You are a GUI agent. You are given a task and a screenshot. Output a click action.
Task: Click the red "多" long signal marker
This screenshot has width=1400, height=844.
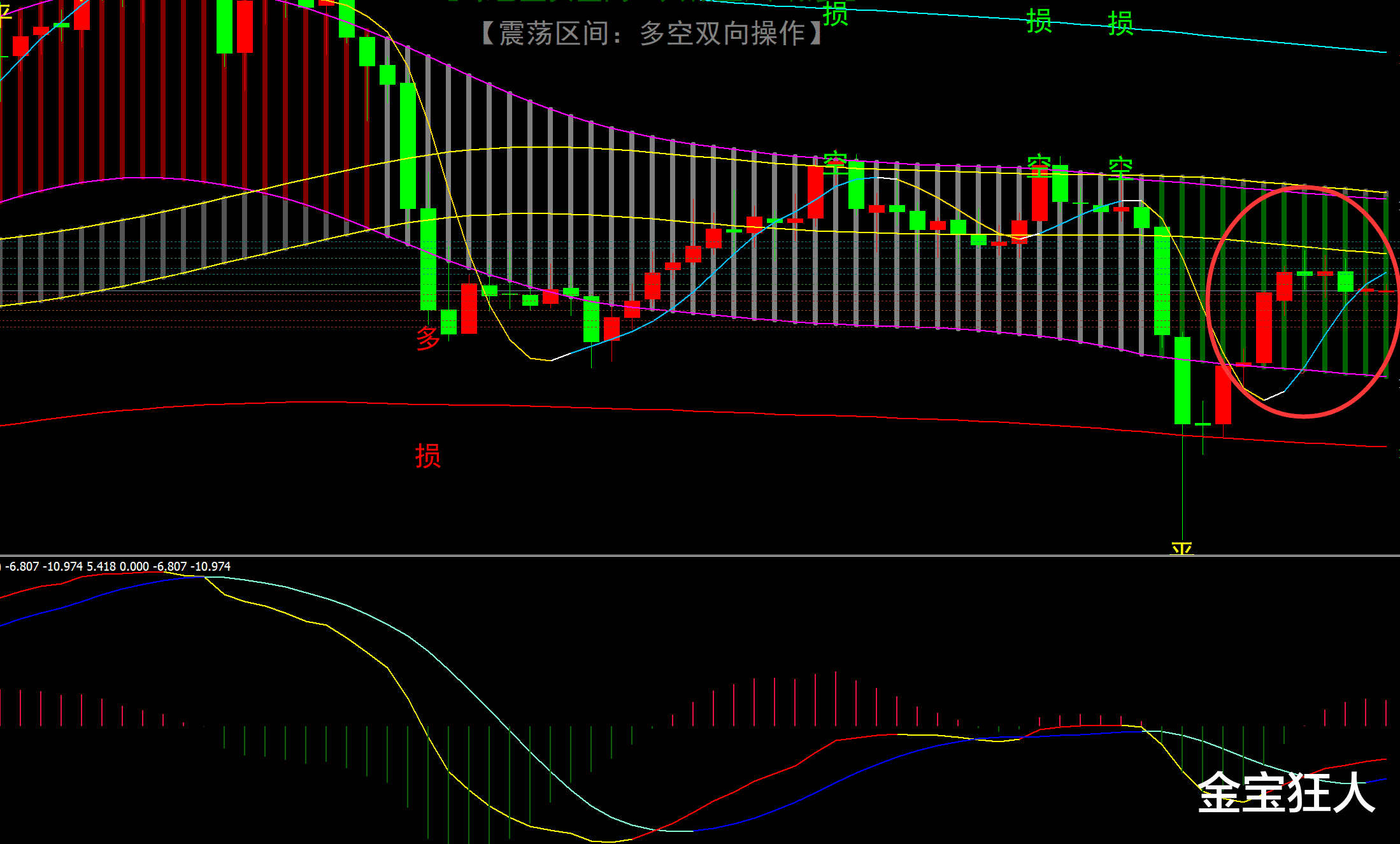[428, 338]
